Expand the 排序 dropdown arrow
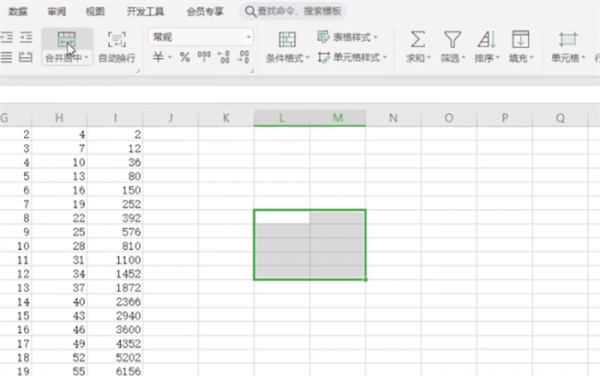 click(498, 58)
